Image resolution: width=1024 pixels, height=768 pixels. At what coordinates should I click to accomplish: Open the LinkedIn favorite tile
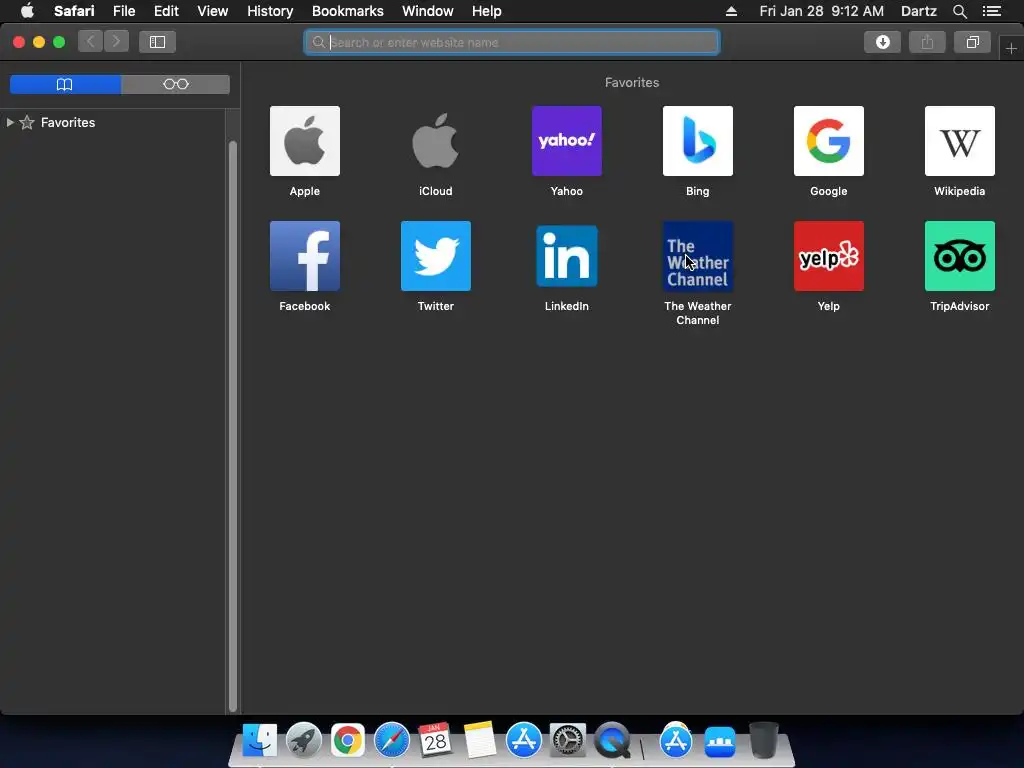click(x=567, y=256)
